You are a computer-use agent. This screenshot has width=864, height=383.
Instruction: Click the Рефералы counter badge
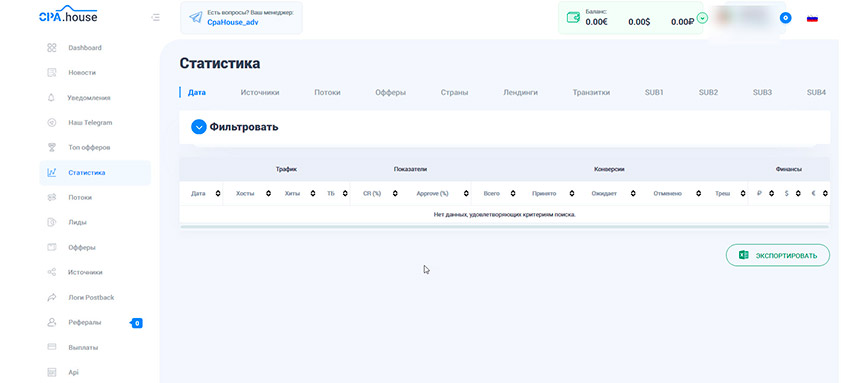pos(137,323)
